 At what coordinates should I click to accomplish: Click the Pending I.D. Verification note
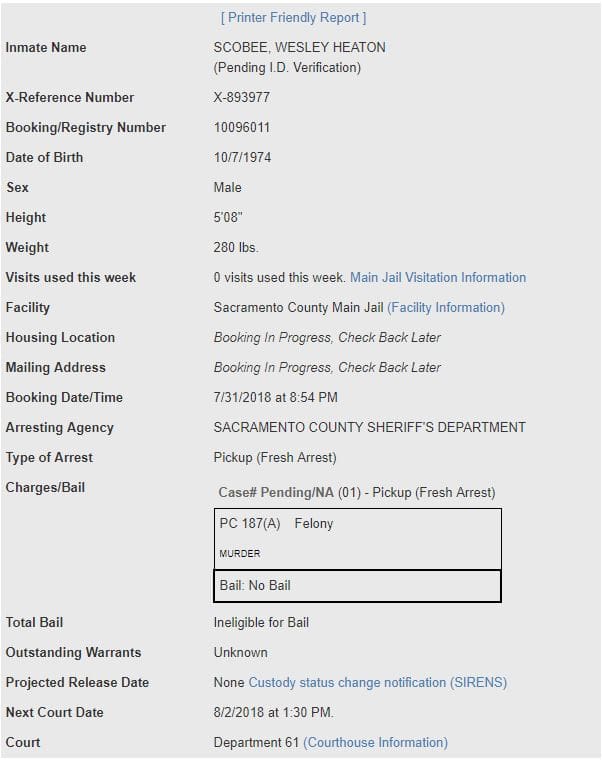287,68
